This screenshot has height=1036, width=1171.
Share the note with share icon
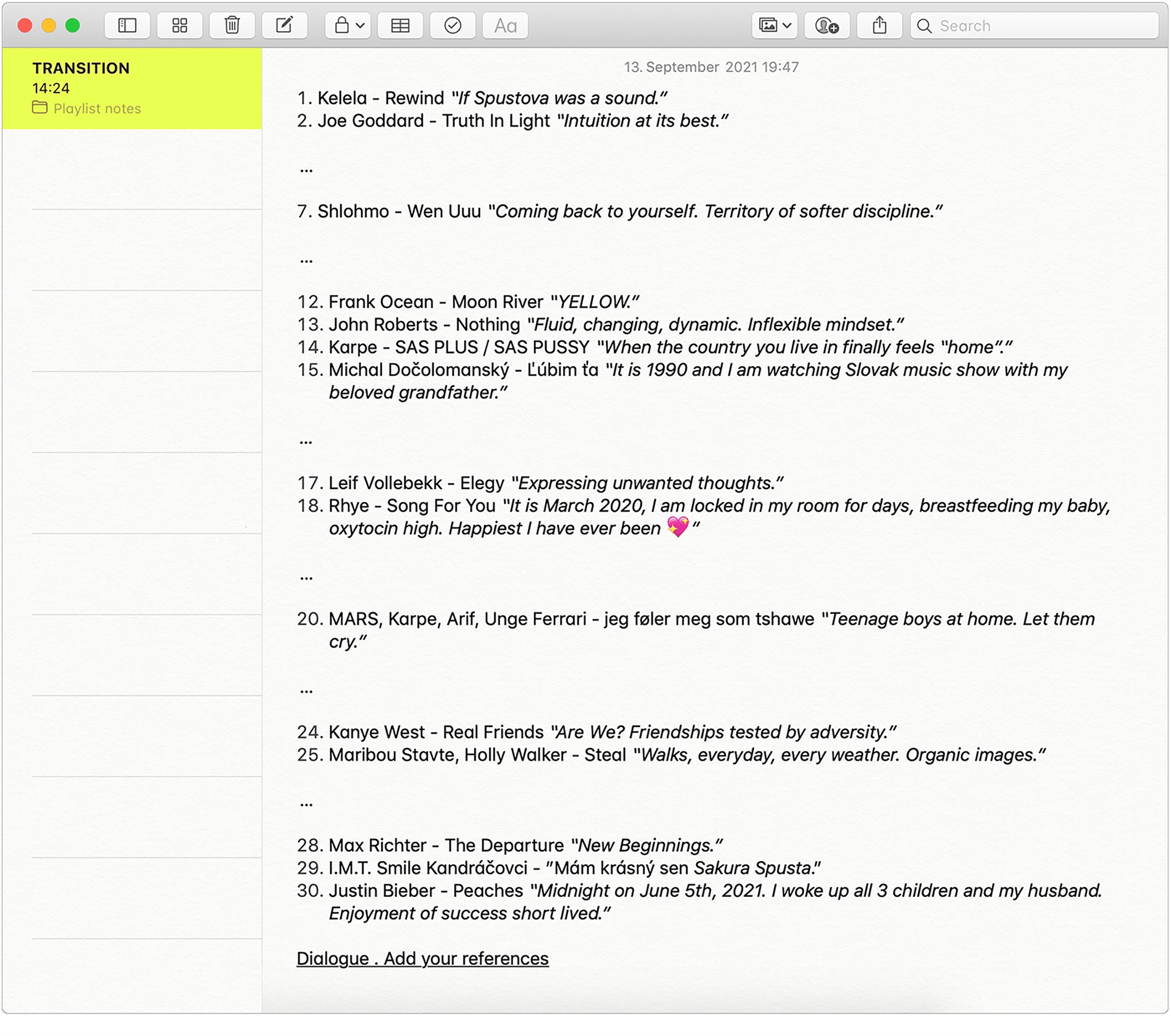tap(879, 26)
